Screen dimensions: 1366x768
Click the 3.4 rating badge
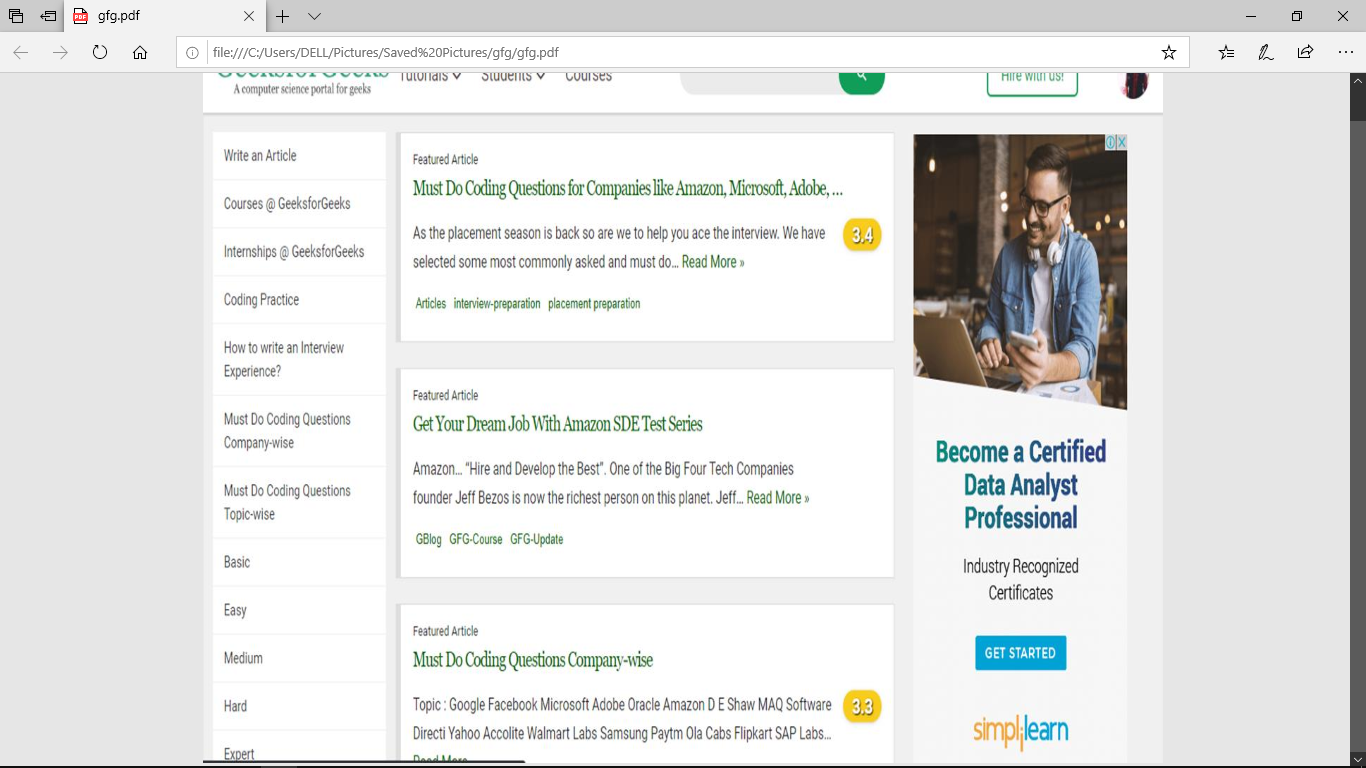tap(862, 235)
